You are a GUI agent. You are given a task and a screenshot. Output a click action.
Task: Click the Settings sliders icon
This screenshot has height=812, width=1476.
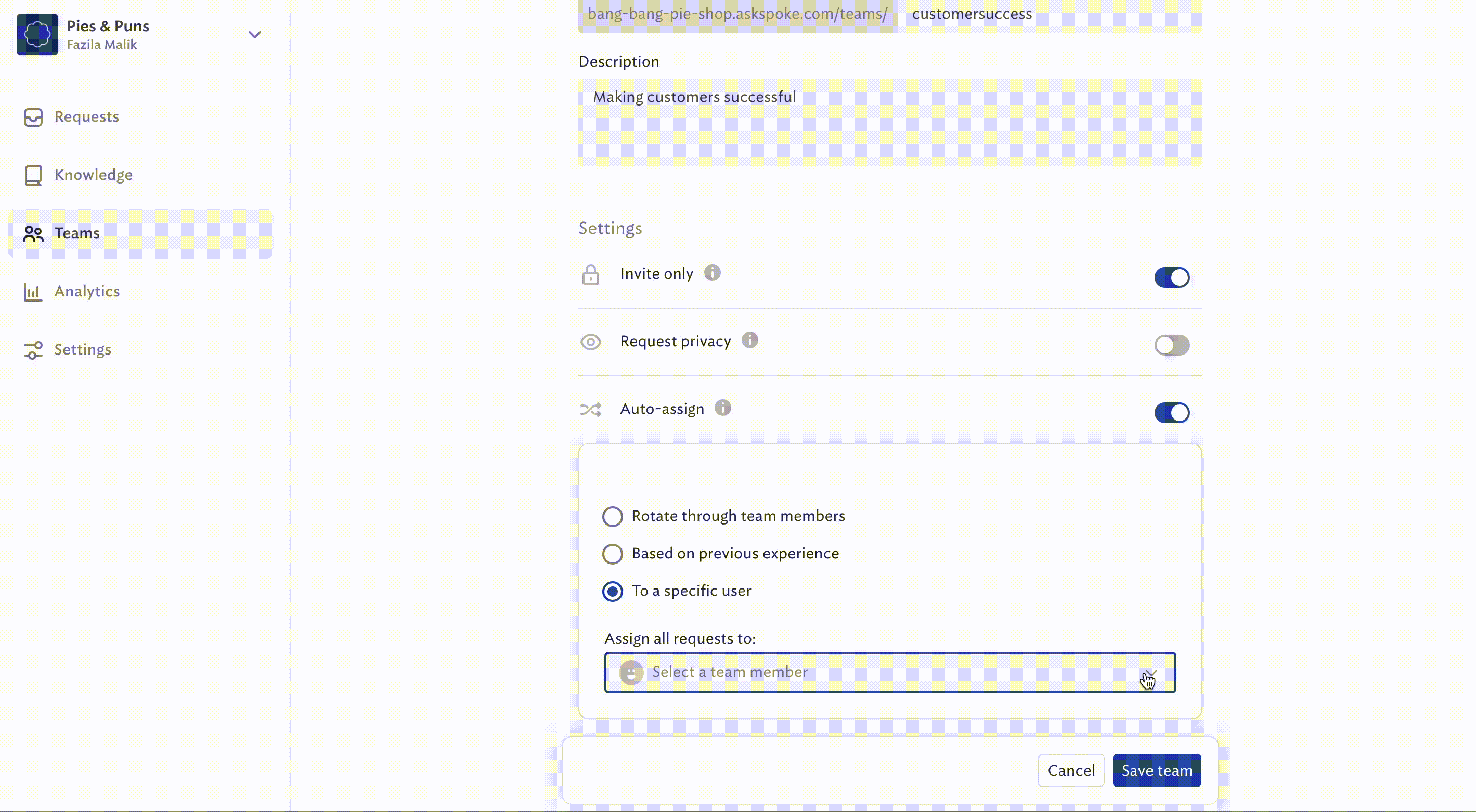33,350
